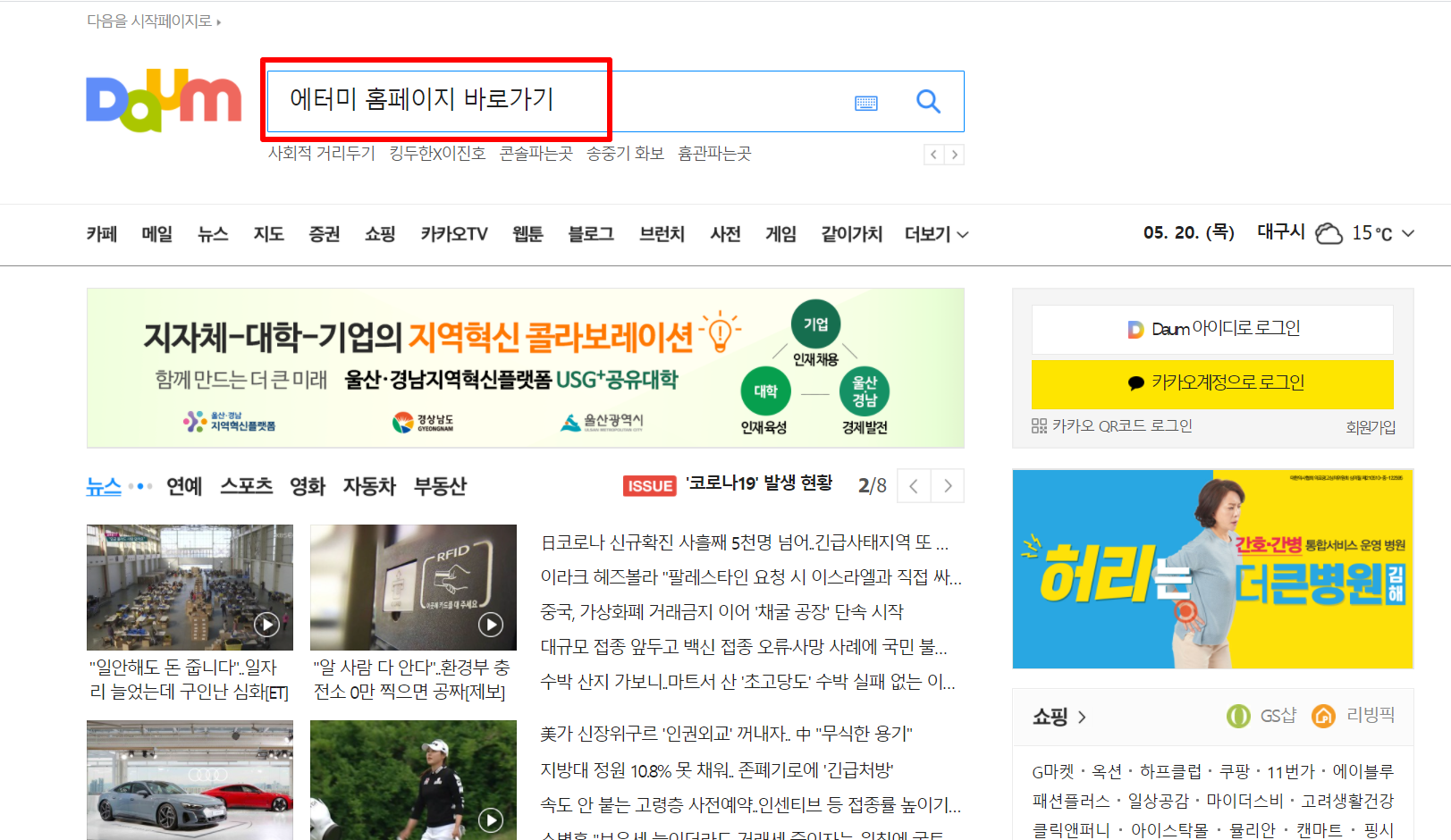Open headline 중국, 가상화폐 거래금지
Viewport: 1451px width, 840px height.
(721, 612)
